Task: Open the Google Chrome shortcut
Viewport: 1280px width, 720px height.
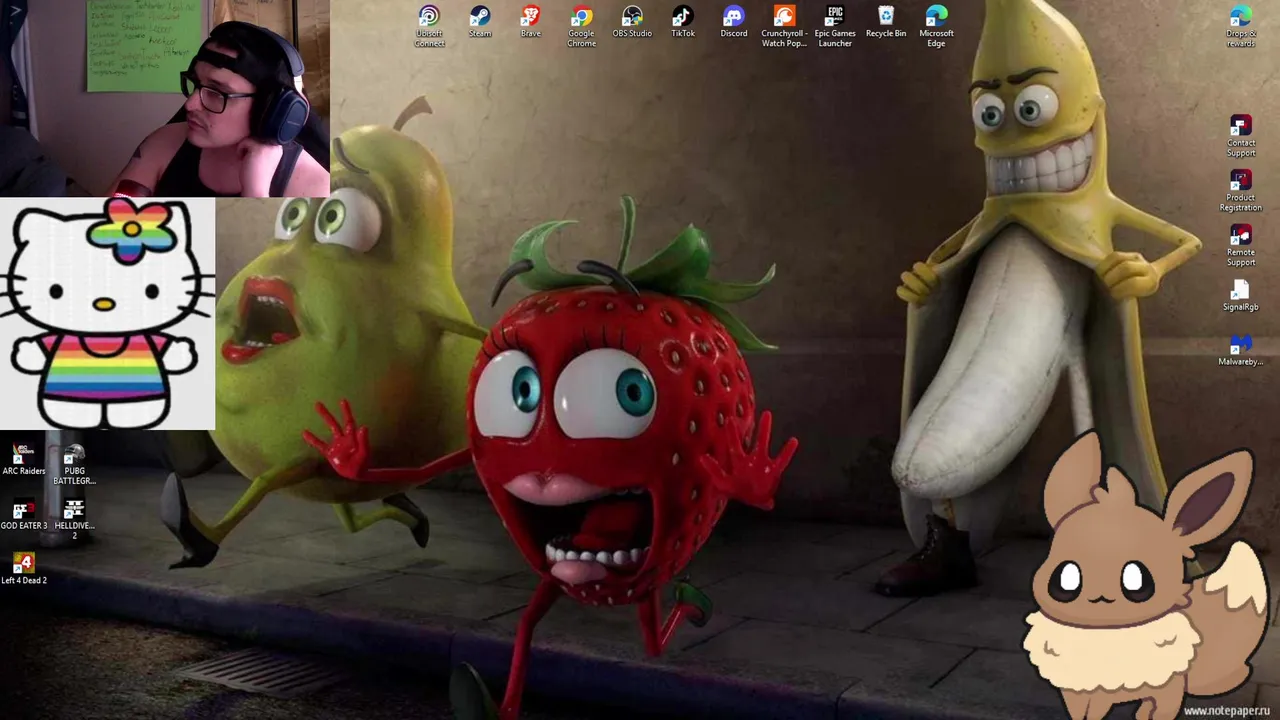Action: click(x=581, y=26)
